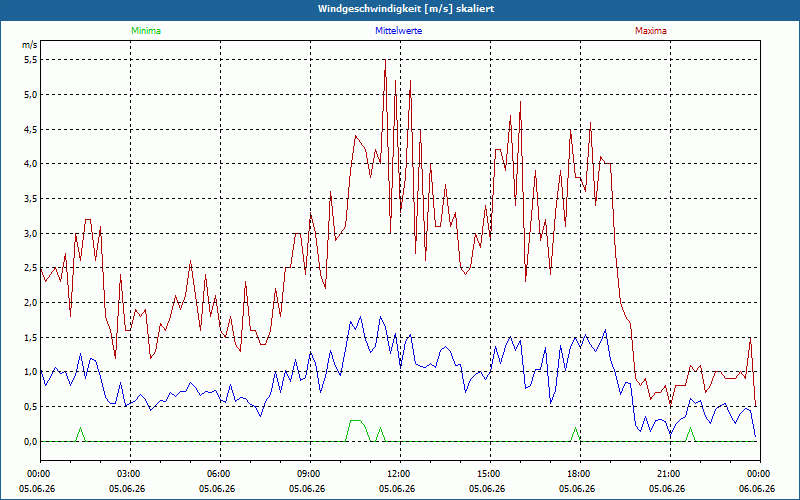The width and height of the screenshot is (800, 500).
Task: Click the 15:00 time axis label
Action: pos(490,474)
